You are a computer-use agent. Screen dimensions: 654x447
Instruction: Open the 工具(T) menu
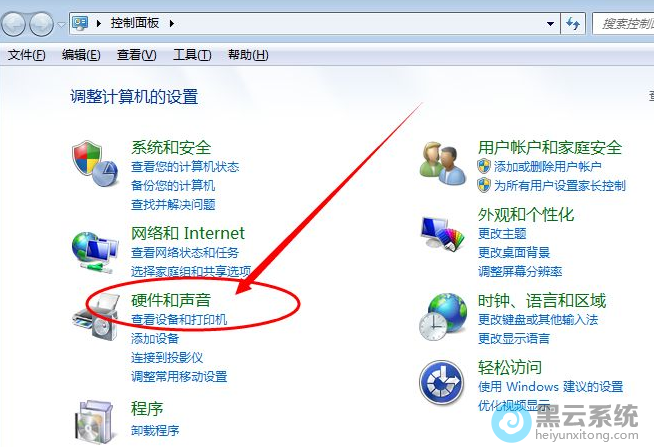[192, 55]
